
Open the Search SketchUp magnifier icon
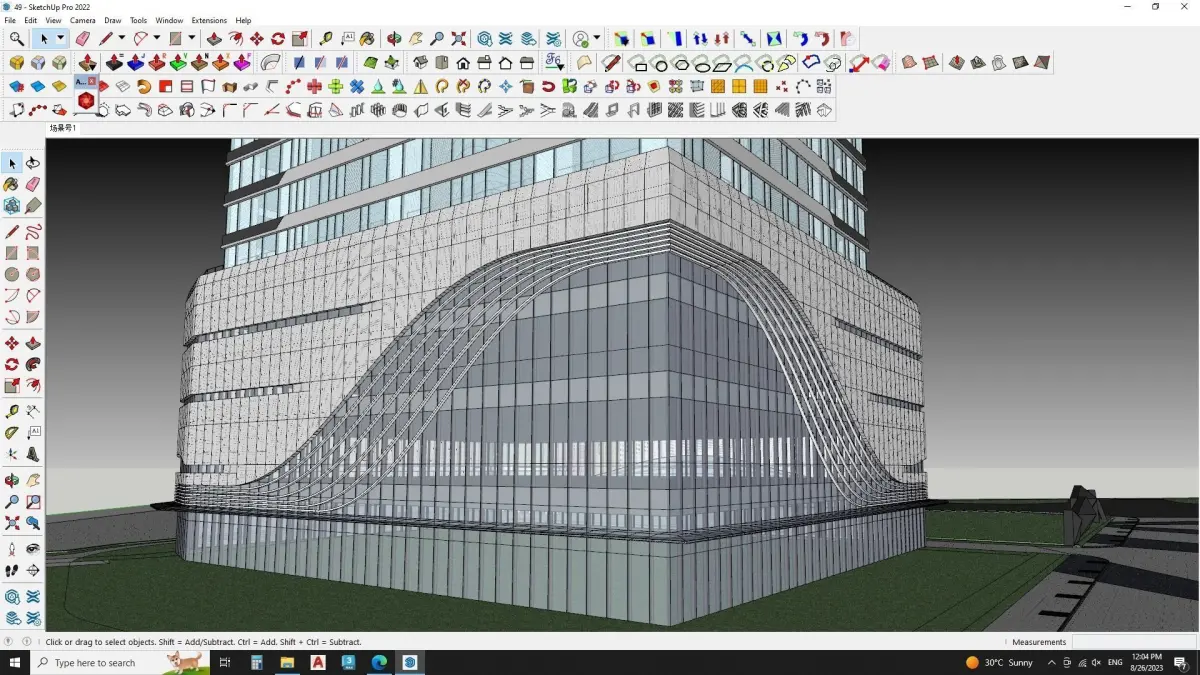pyautogui.click(x=17, y=39)
